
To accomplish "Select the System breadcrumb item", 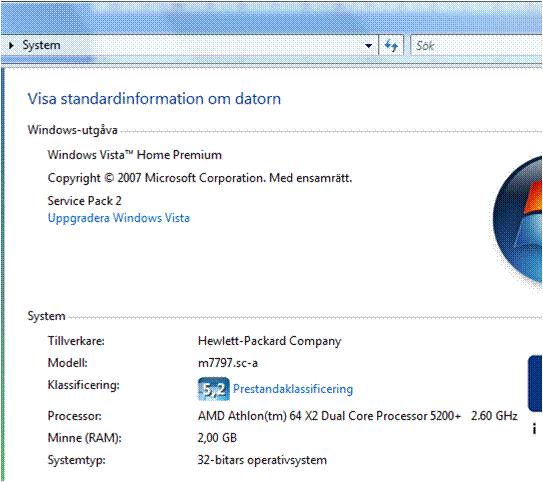I will (x=41, y=45).
